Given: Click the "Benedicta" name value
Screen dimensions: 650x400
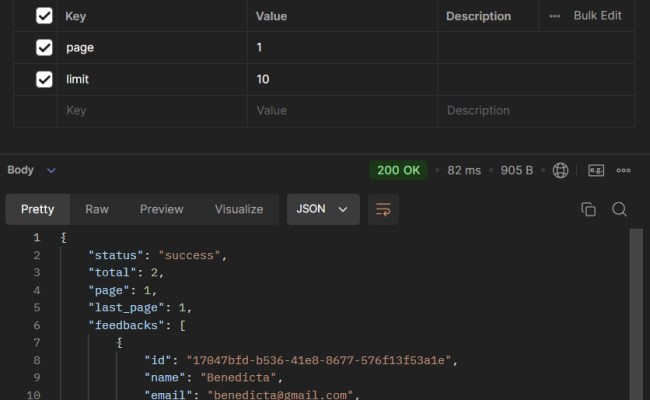Looking at the screenshot, I should pyautogui.click(x=238, y=378).
